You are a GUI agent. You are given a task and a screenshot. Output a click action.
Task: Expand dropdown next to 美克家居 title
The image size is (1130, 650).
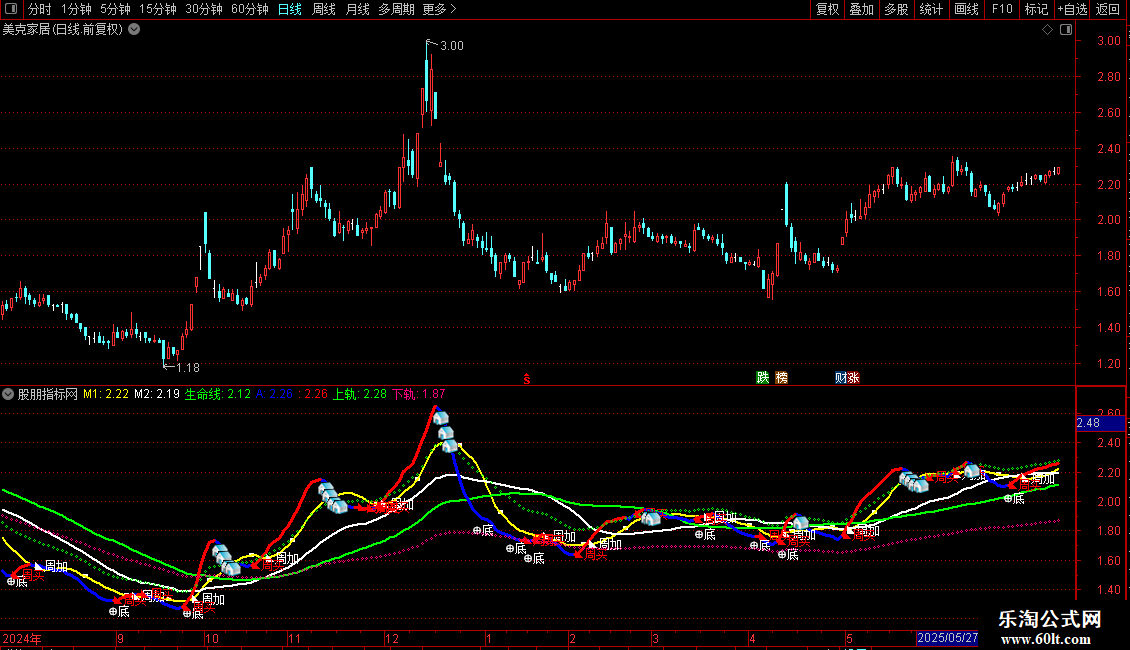(x=134, y=30)
